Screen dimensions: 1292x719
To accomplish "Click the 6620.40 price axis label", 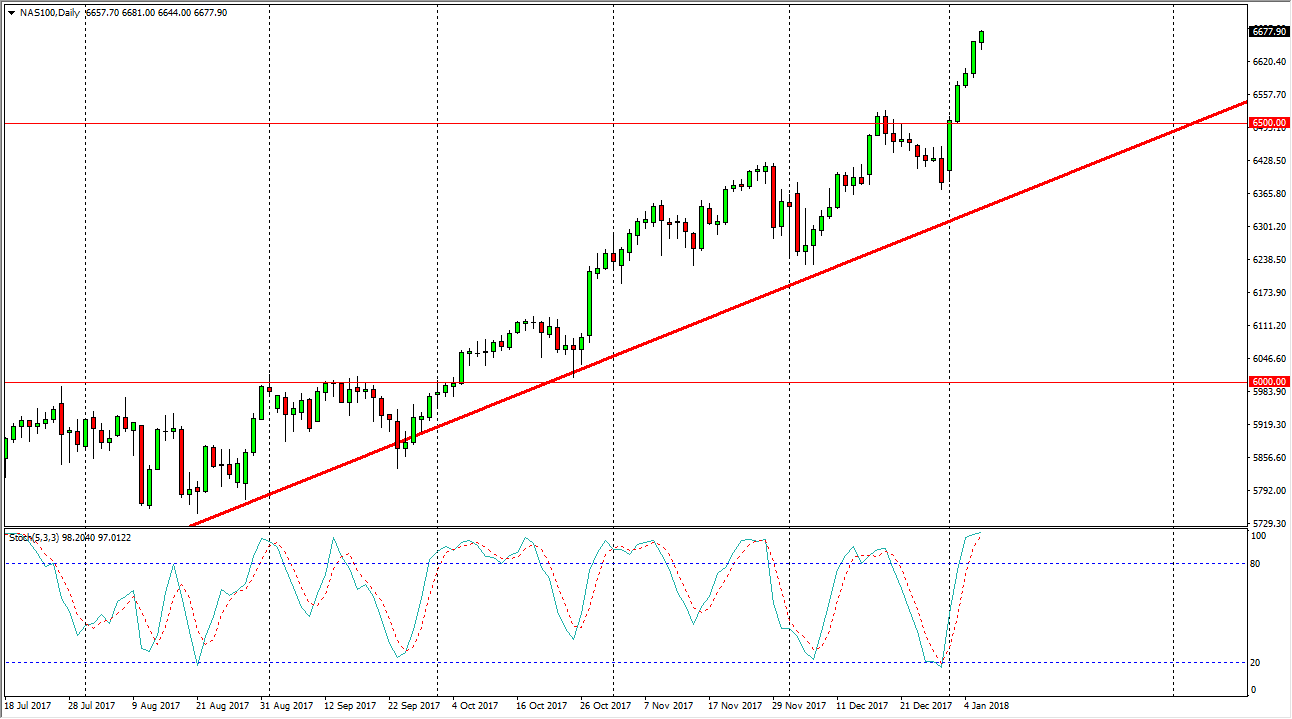I will pos(1268,62).
